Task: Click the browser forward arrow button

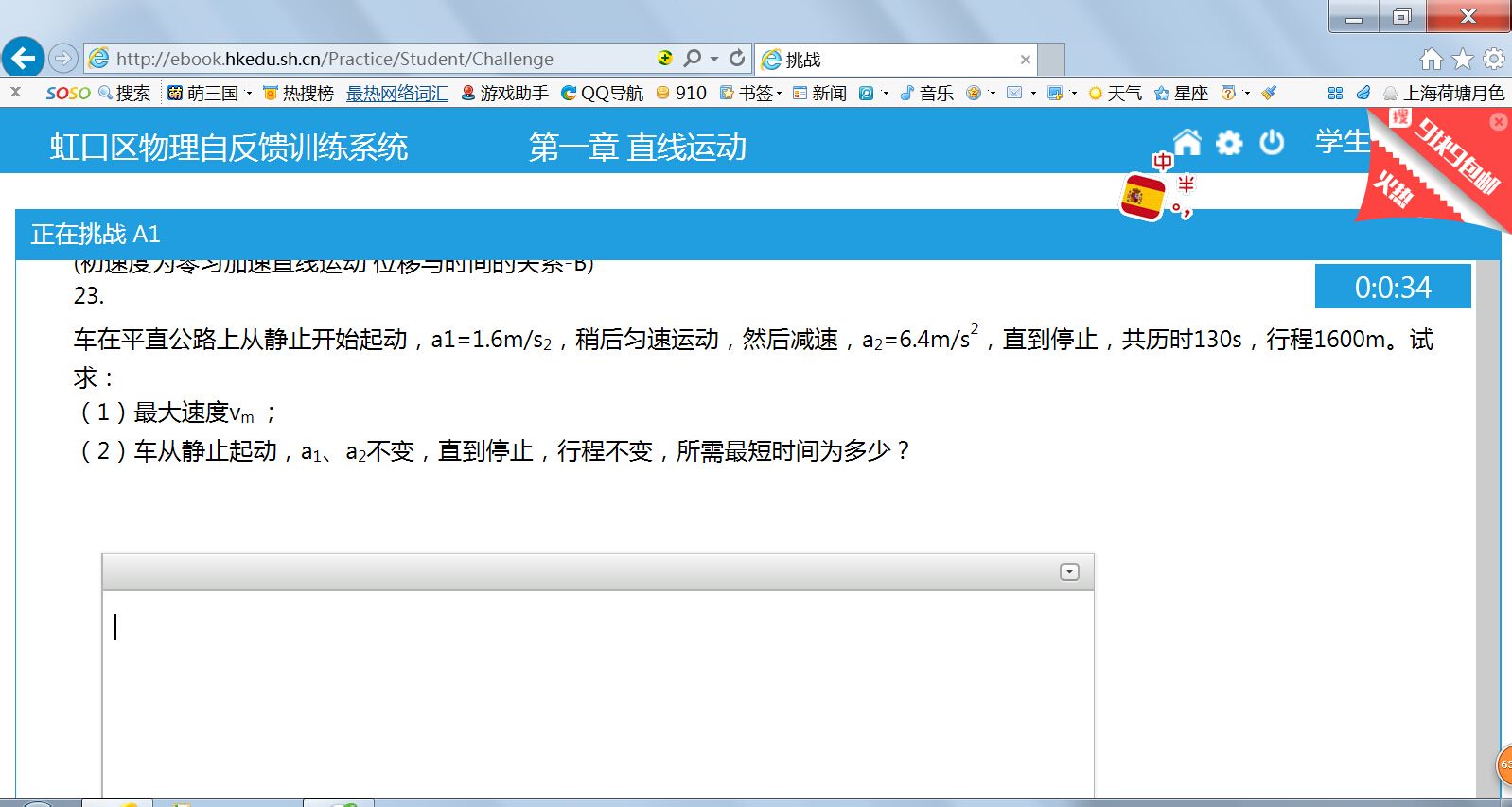Action: click(62, 59)
